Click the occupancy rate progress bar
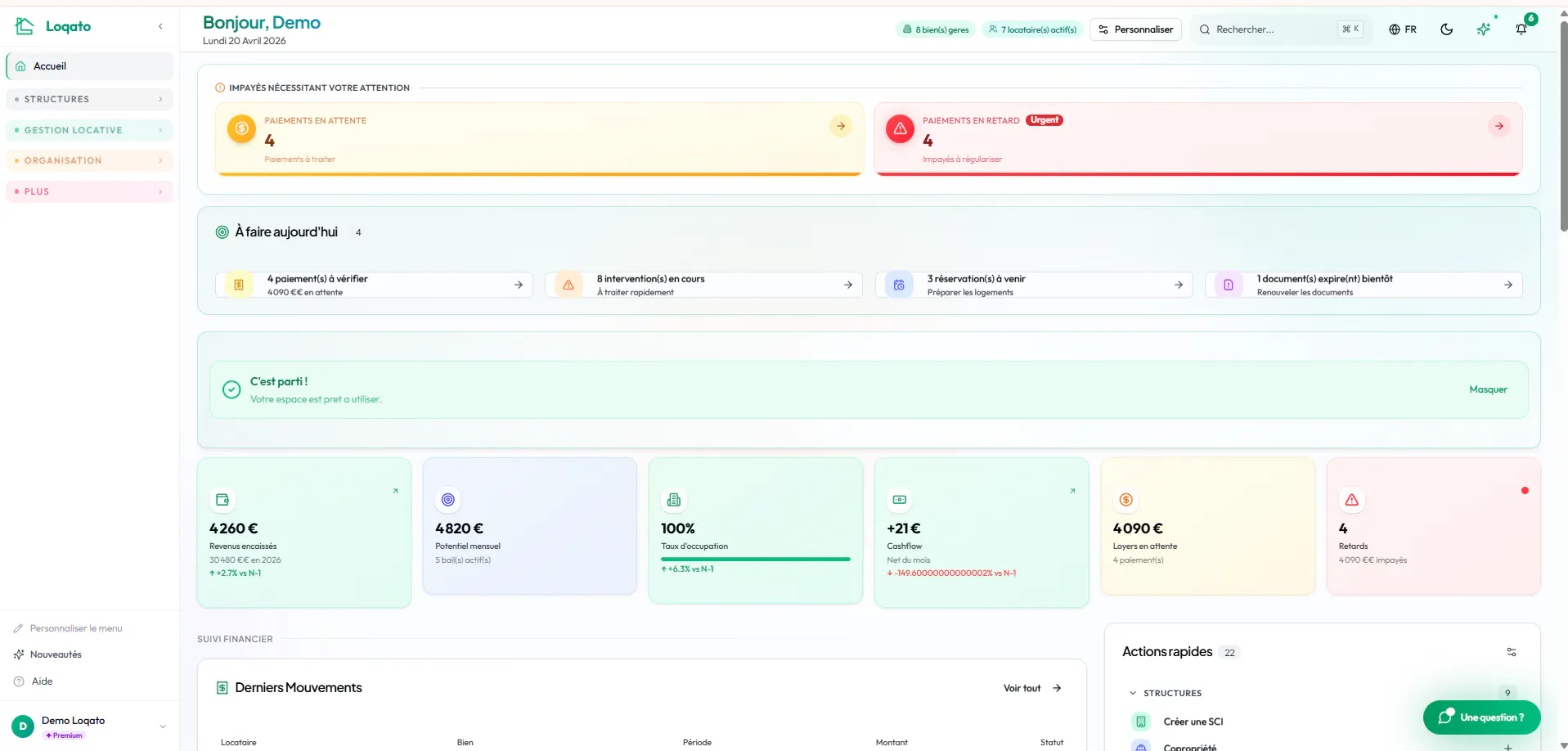Viewport: 1568px width, 751px height. point(756,559)
